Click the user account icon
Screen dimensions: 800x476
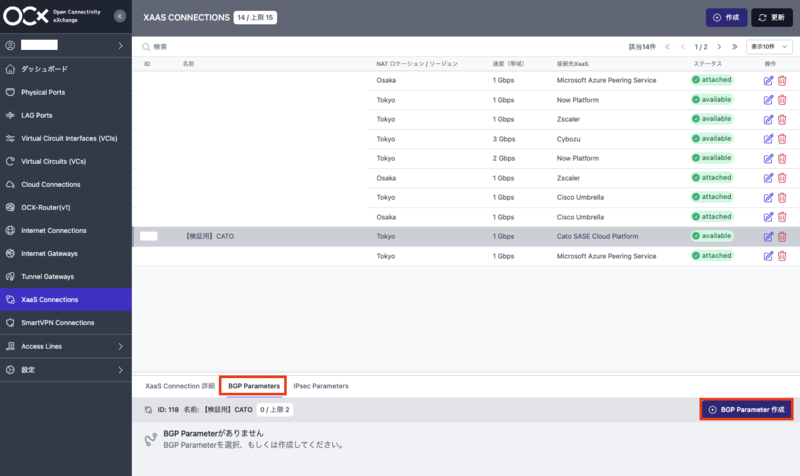(x=10, y=45)
